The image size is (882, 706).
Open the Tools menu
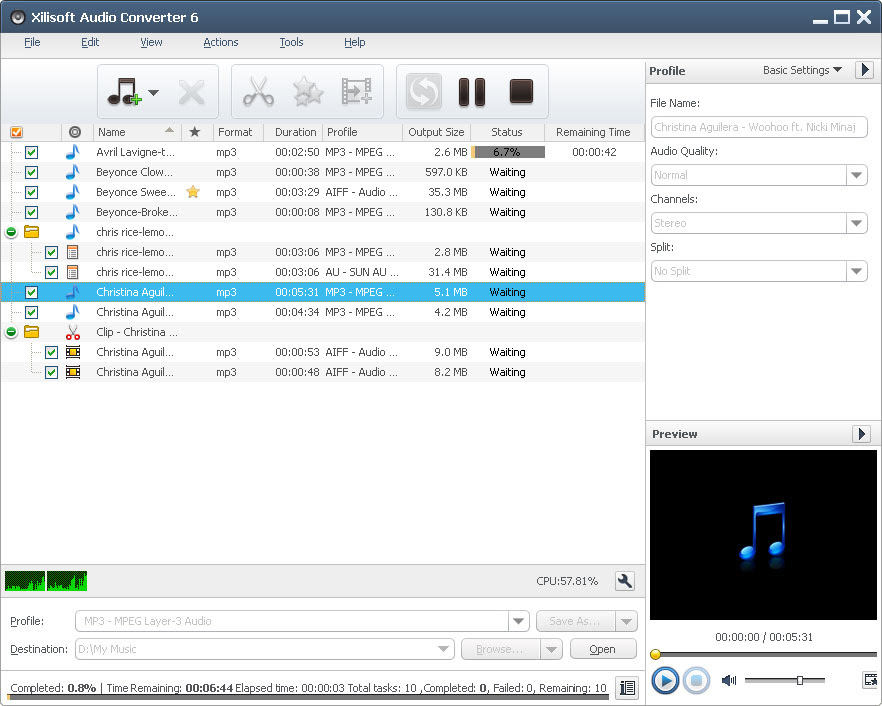click(290, 42)
